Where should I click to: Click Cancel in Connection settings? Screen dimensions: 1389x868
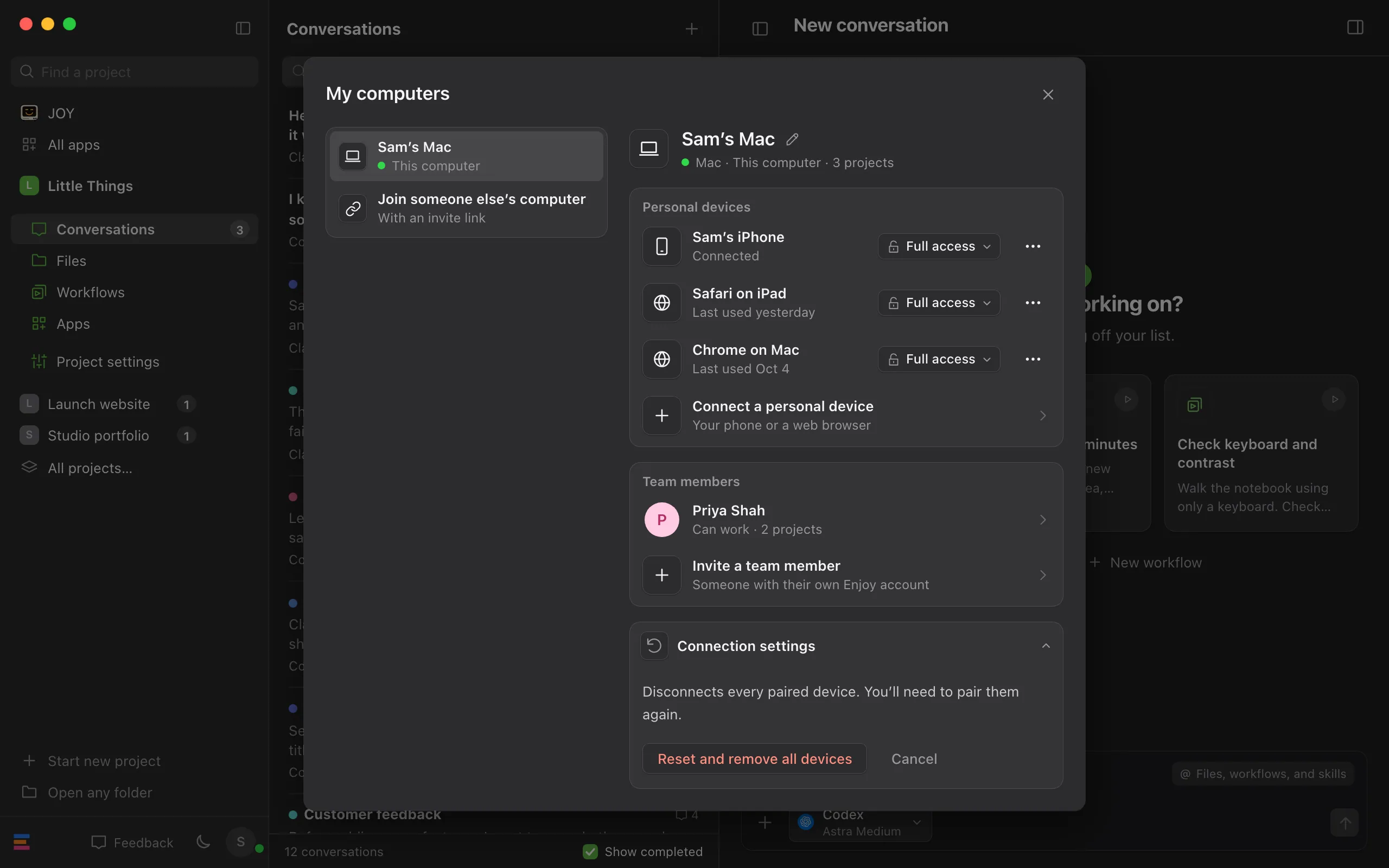point(914,758)
